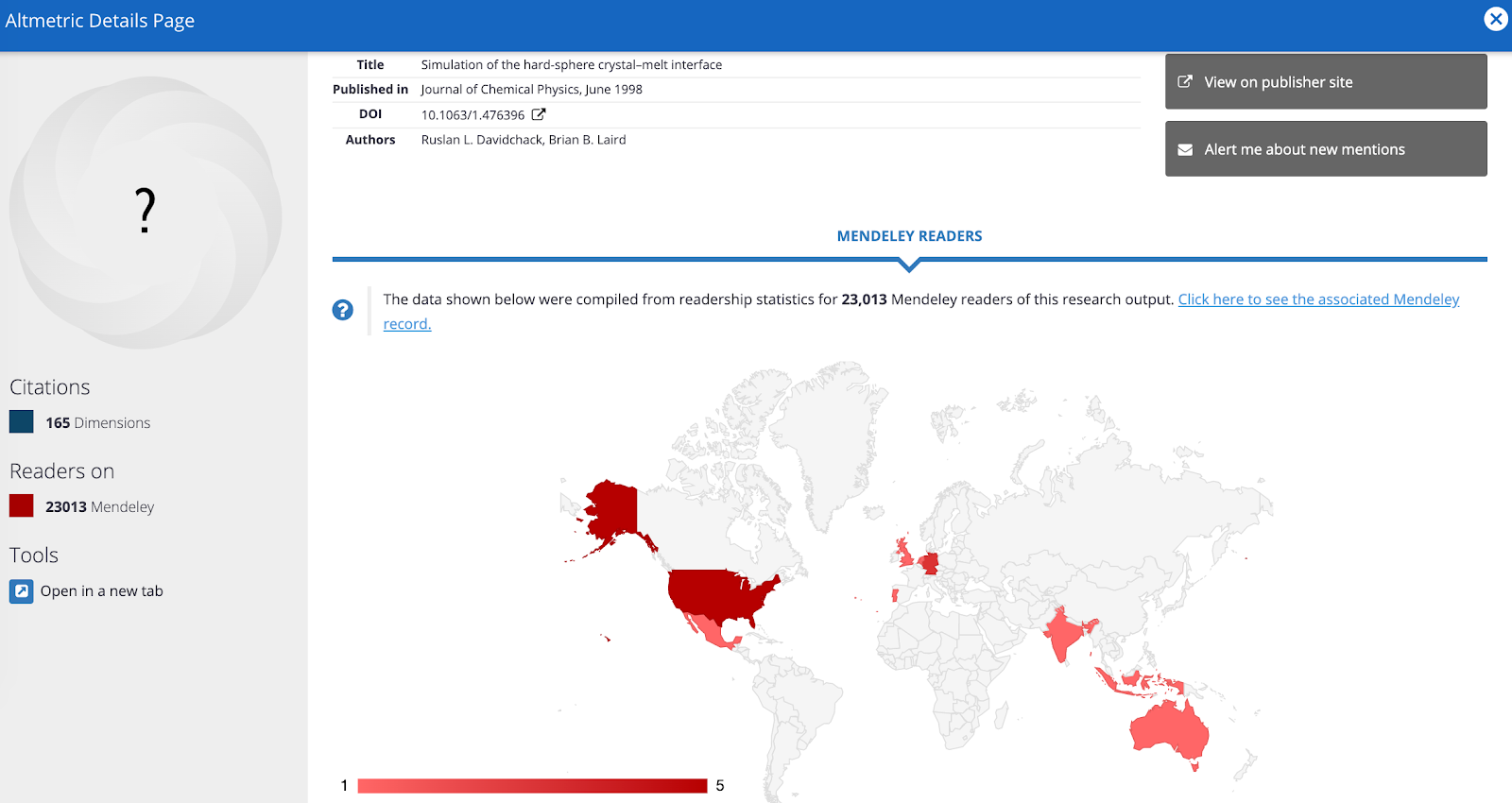Click external link icon on publisher button

[1185, 82]
